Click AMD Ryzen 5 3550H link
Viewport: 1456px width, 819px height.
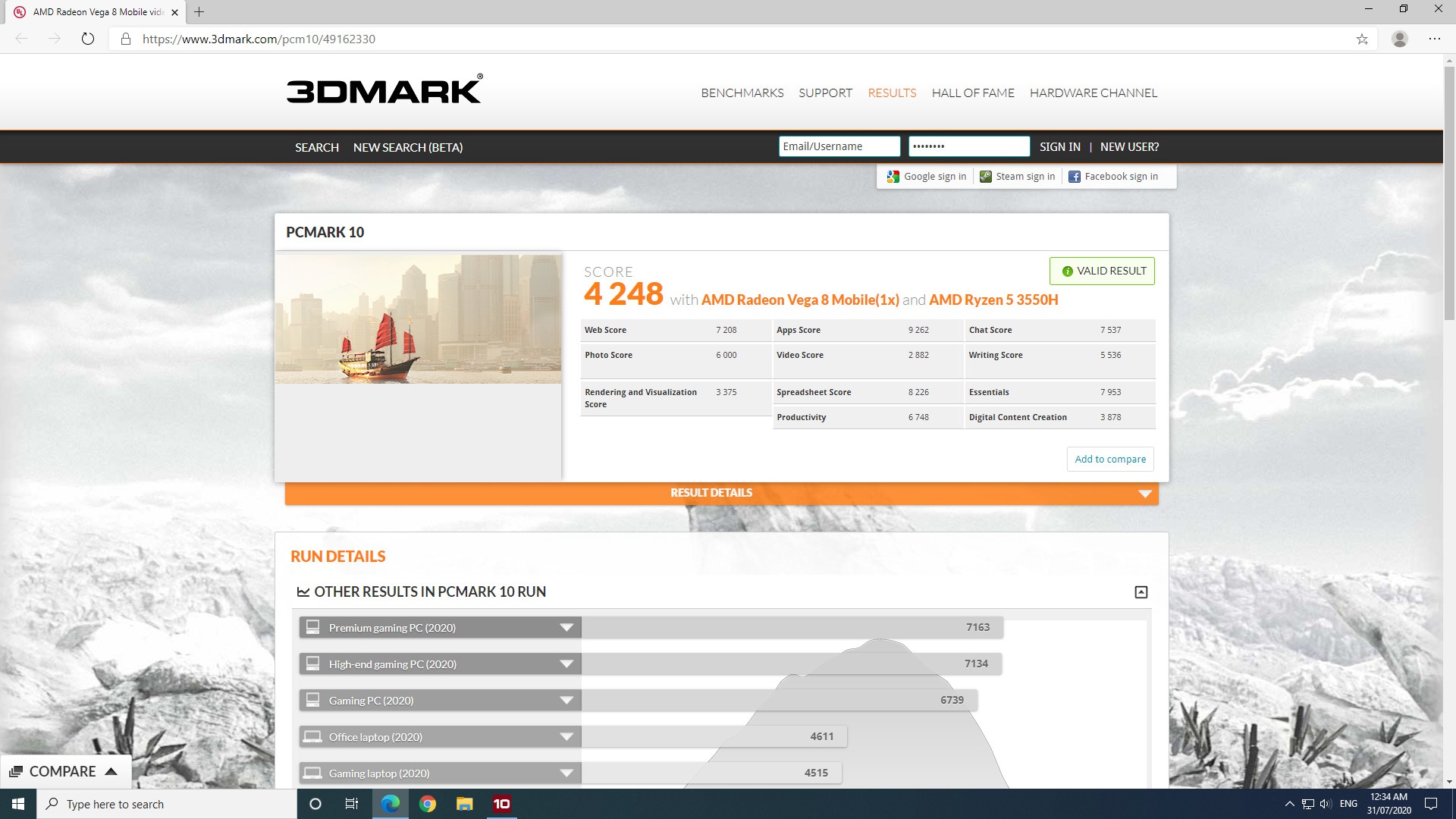993,300
